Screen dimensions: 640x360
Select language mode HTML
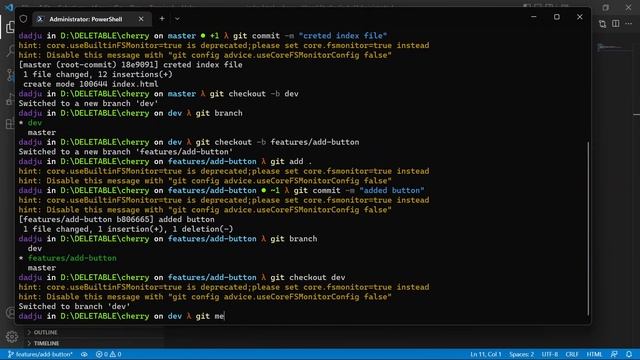tap(594, 354)
